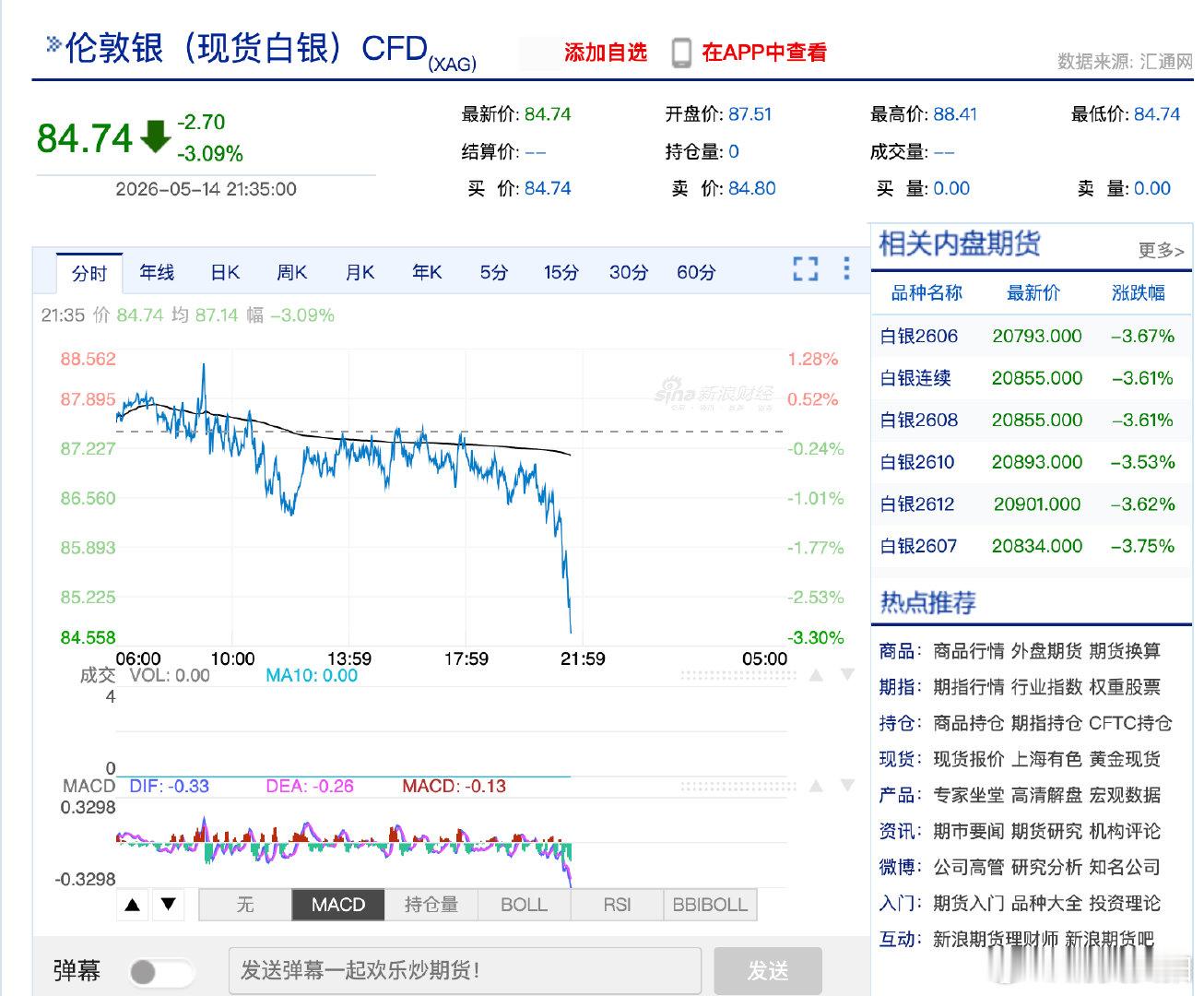Open the 白银连续 futures row

[1031, 378]
